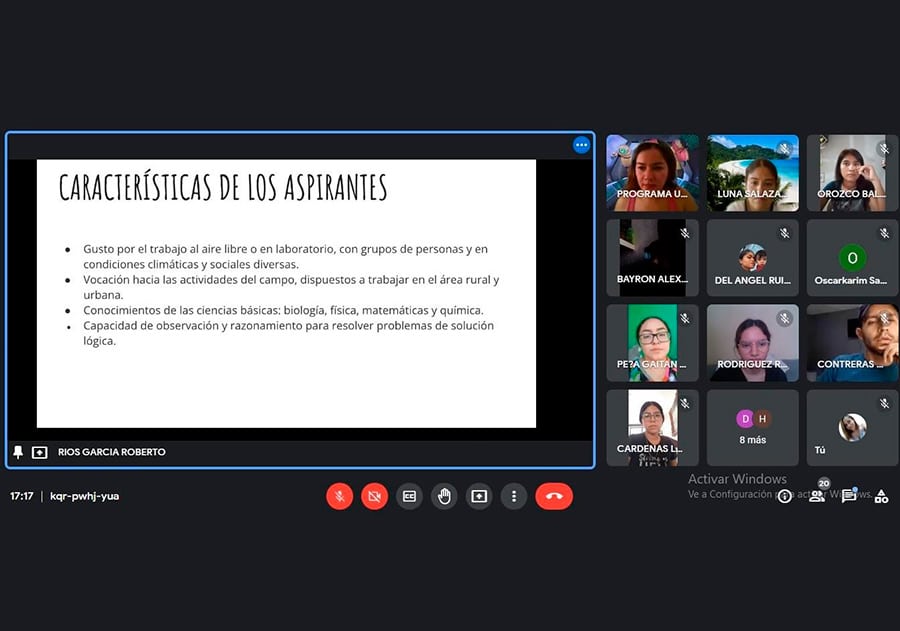Screen dimensions: 900x631
Task: Turn on the camera
Action: 375,496
